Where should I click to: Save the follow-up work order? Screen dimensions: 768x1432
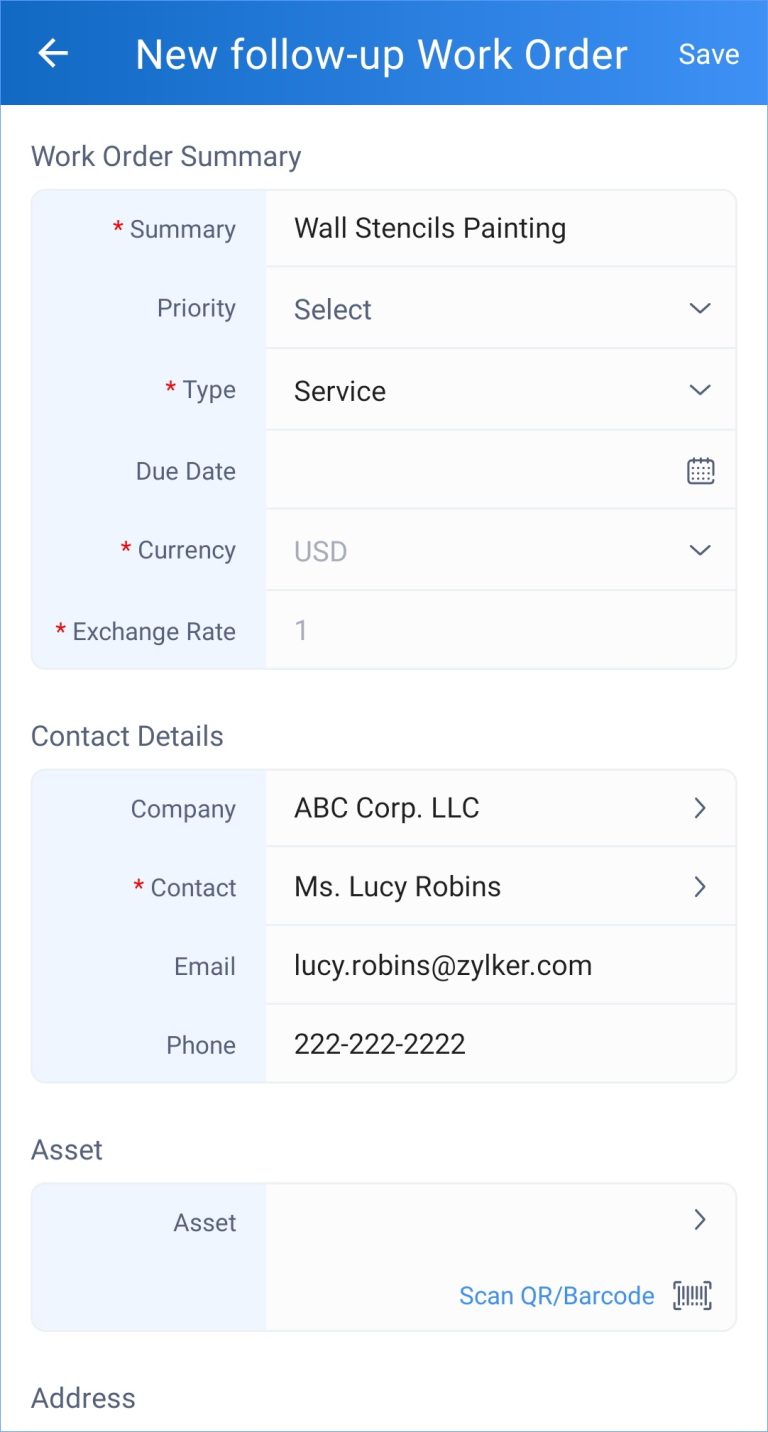click(x=708, y=54)
